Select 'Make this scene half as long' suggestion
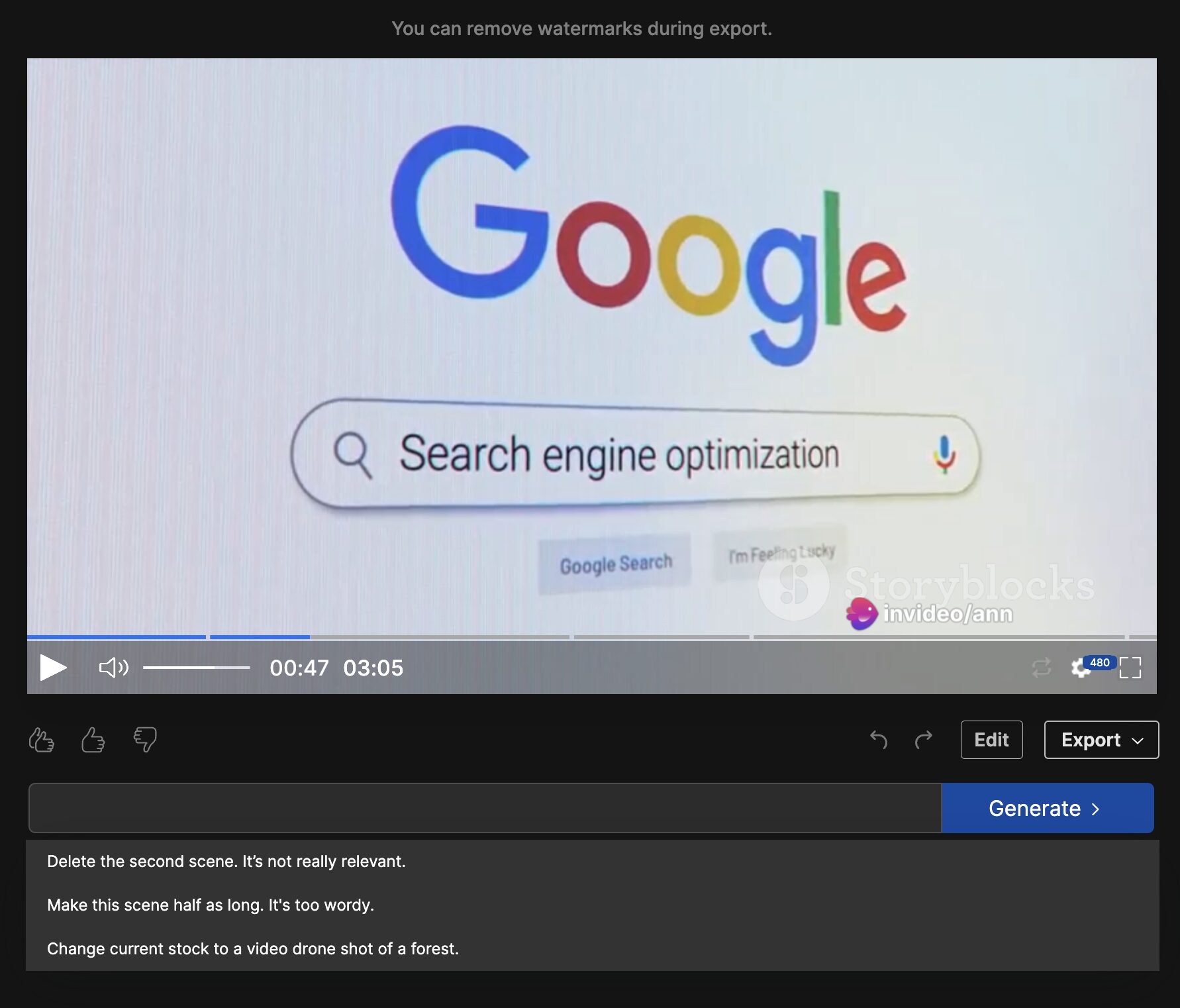This screenshot has width=1180, height=1008. pos(592,905)
